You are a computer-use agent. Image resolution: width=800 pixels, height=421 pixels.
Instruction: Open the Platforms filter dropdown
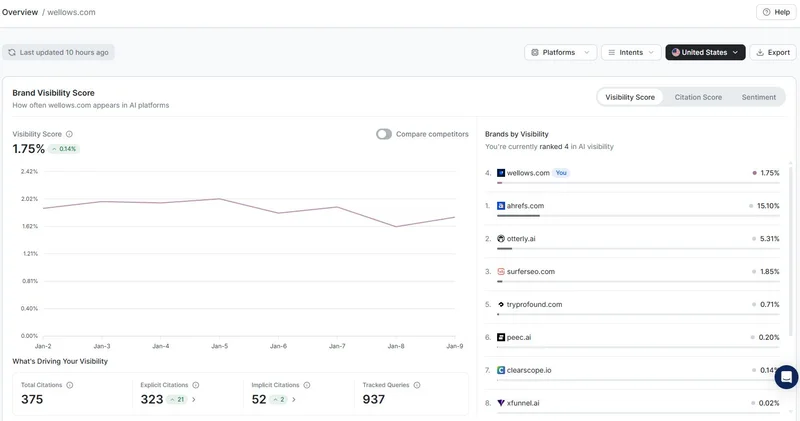click(x=560, y=52)
